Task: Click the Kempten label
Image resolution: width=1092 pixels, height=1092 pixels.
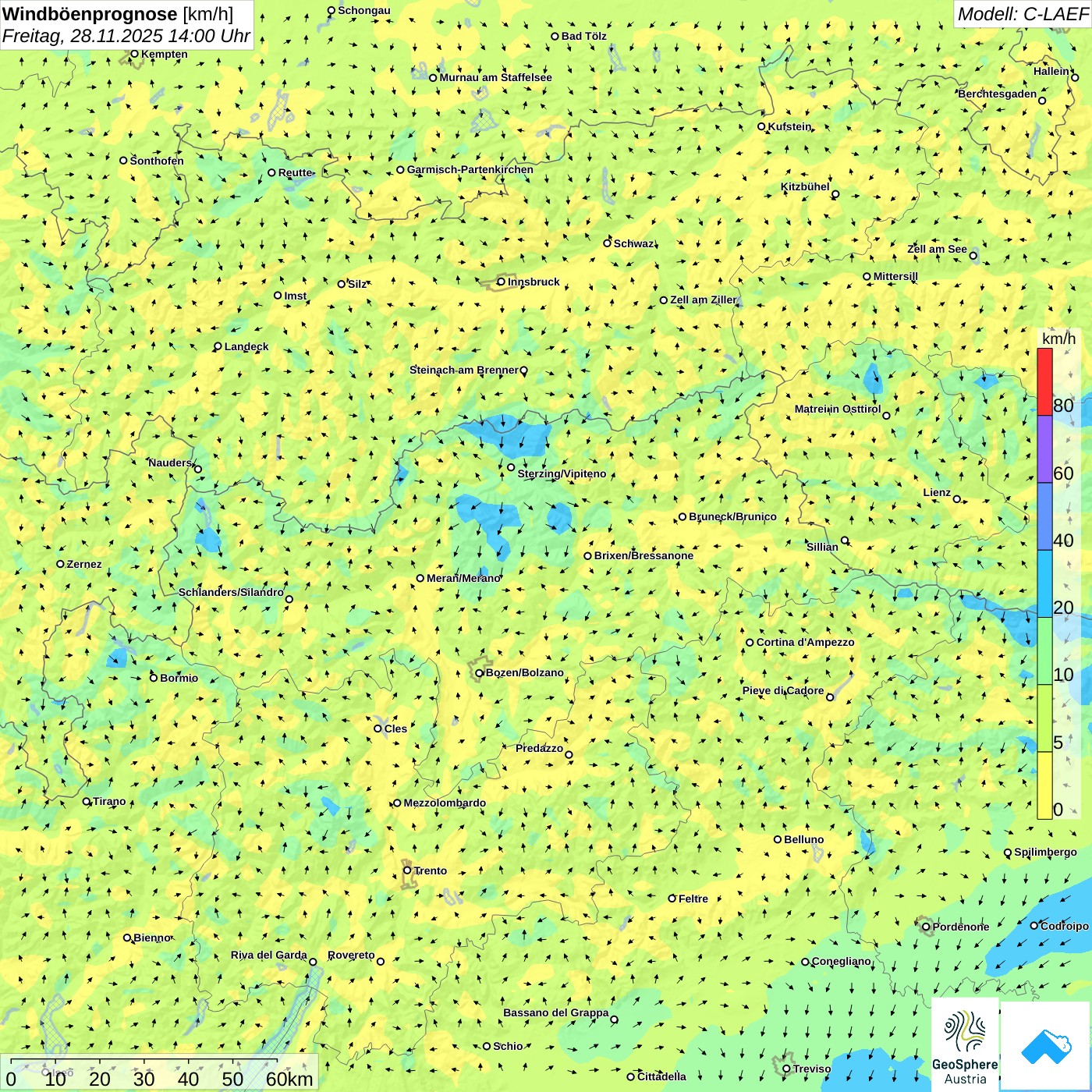Action: coord(165,54)
